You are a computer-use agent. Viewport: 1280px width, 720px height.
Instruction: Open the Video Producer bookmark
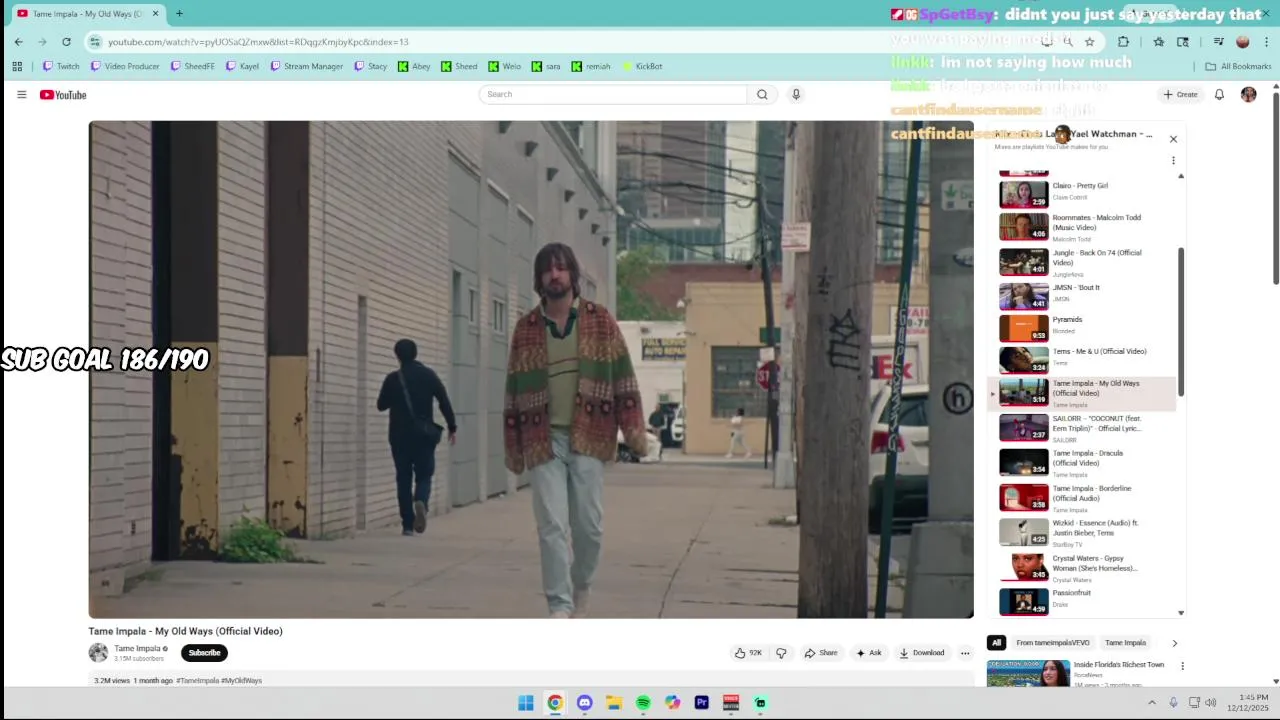pos(125,66)
